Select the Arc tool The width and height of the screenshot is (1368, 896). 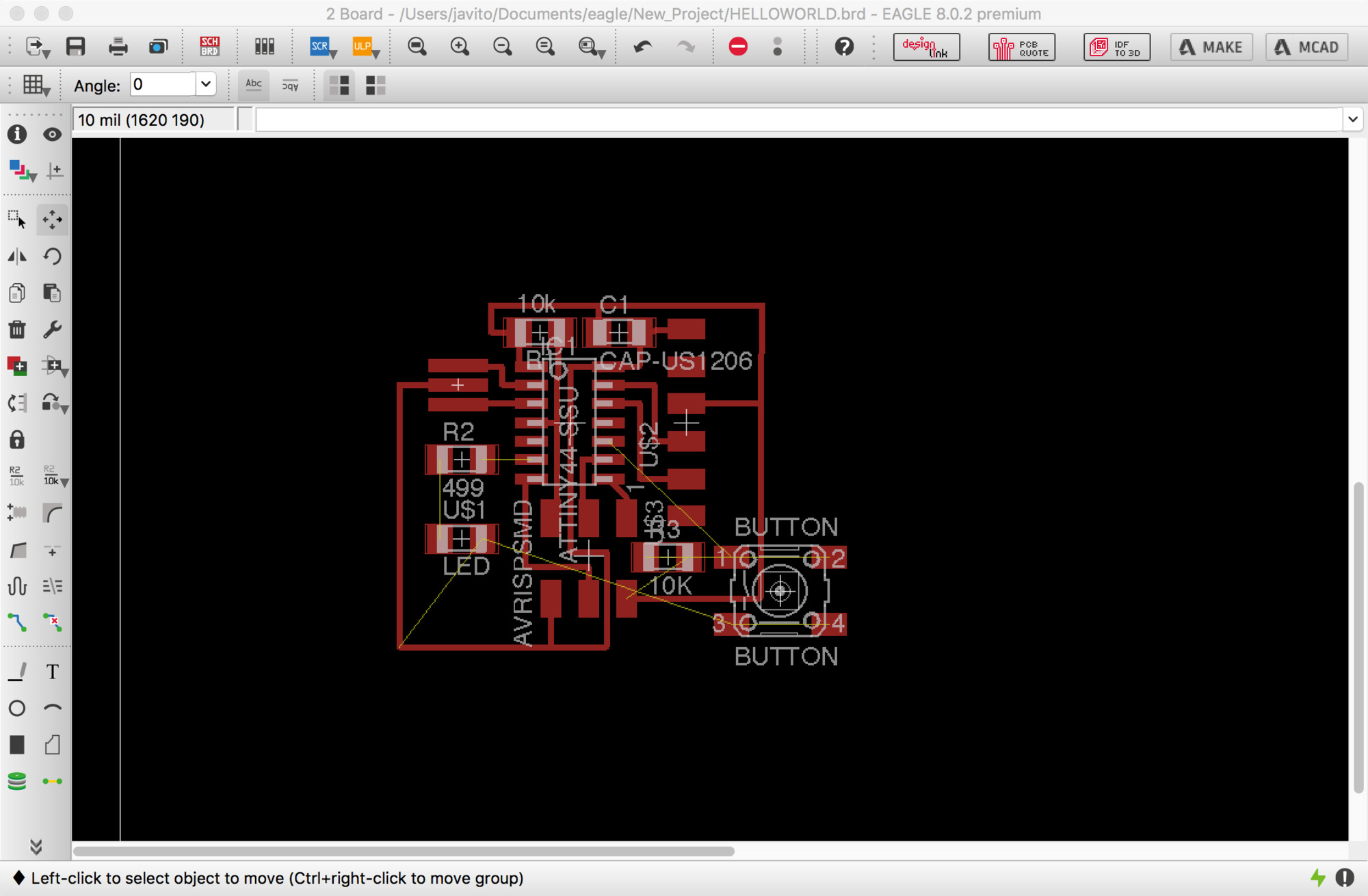coord(53,708)
